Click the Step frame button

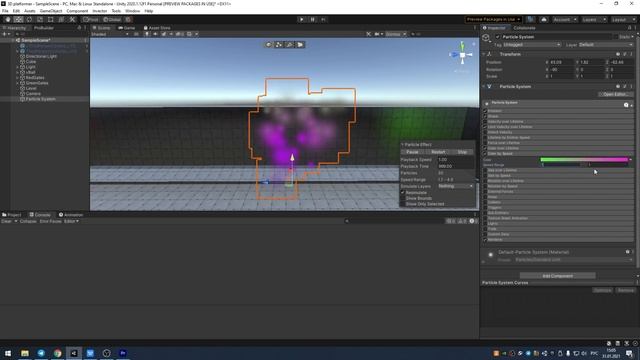(x=323, y=19)
